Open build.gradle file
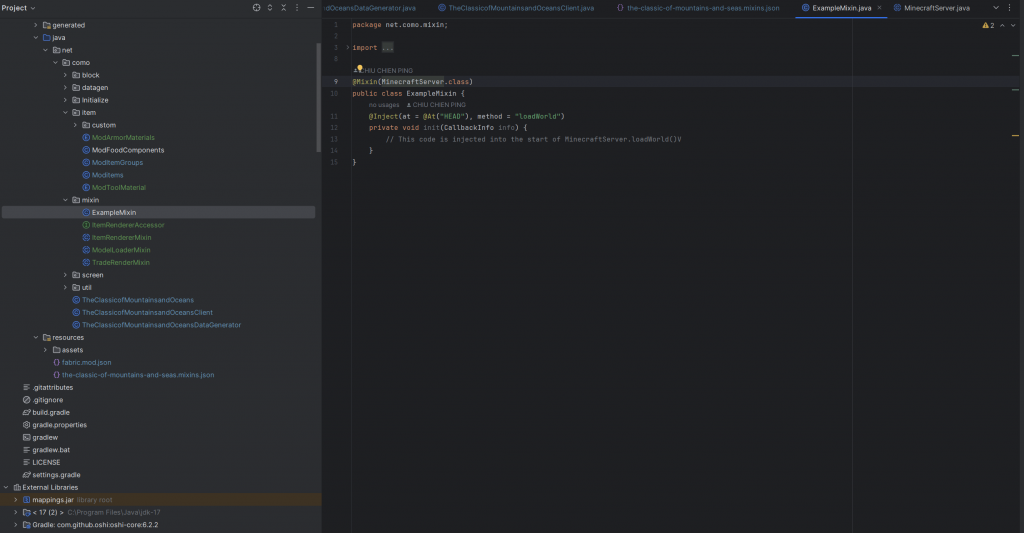Viewport: 1024px width, 533px height. 50,412
